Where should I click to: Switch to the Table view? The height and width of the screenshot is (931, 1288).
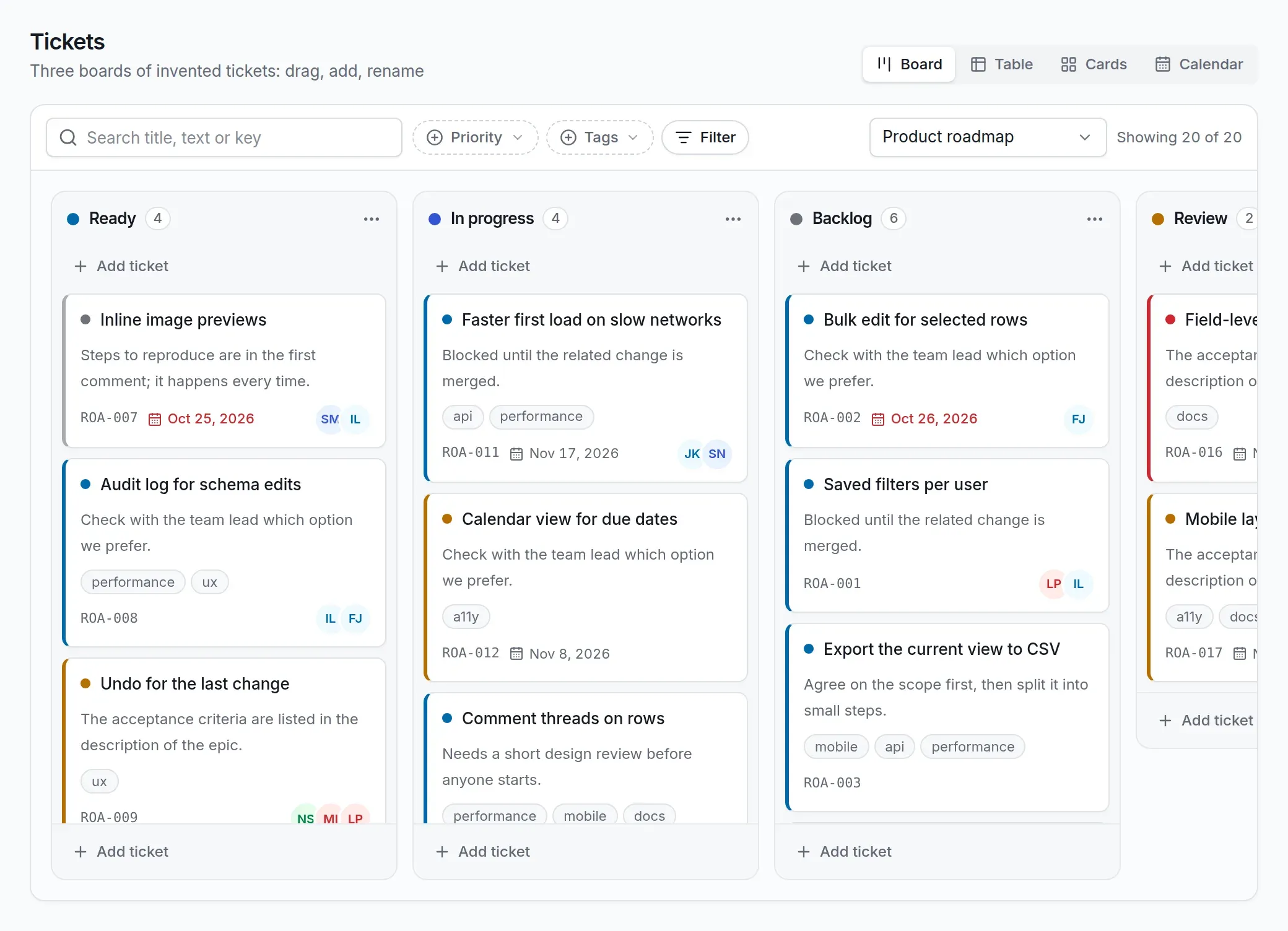pyautogui.click(x=1002, y=64)
